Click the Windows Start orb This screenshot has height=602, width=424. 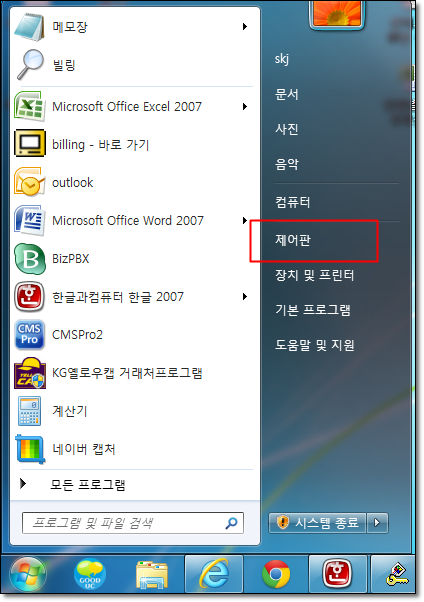(x=28, y=575)
